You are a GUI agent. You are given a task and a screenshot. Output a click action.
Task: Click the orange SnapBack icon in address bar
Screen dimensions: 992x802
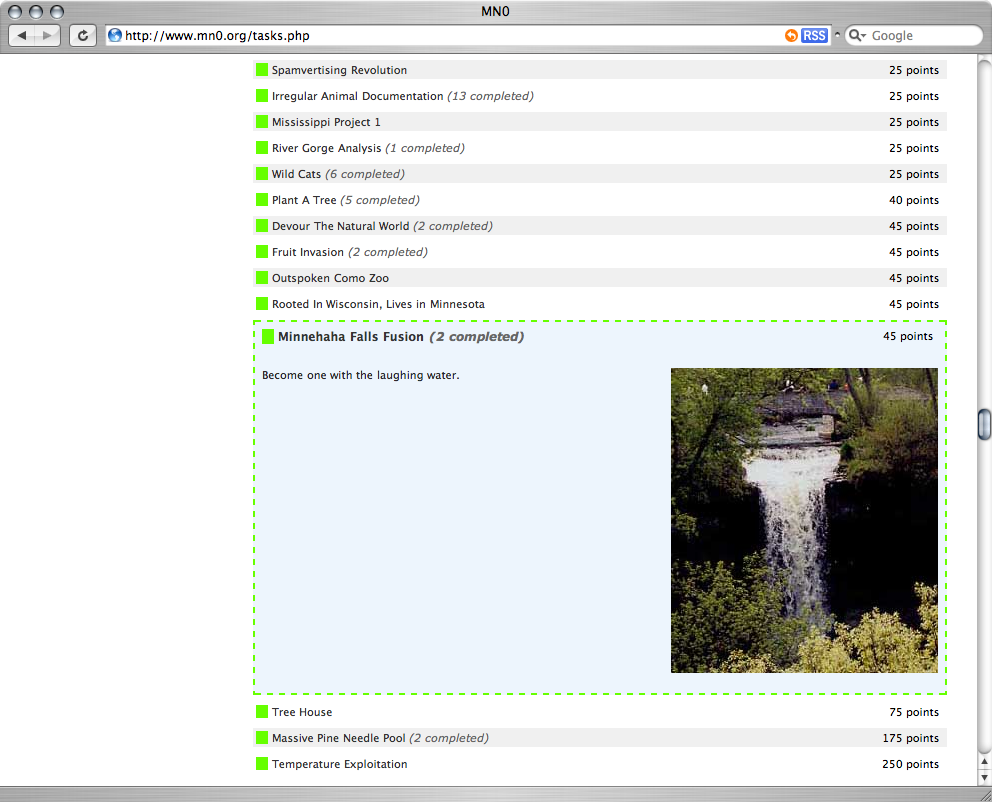(x=791, y=36)
